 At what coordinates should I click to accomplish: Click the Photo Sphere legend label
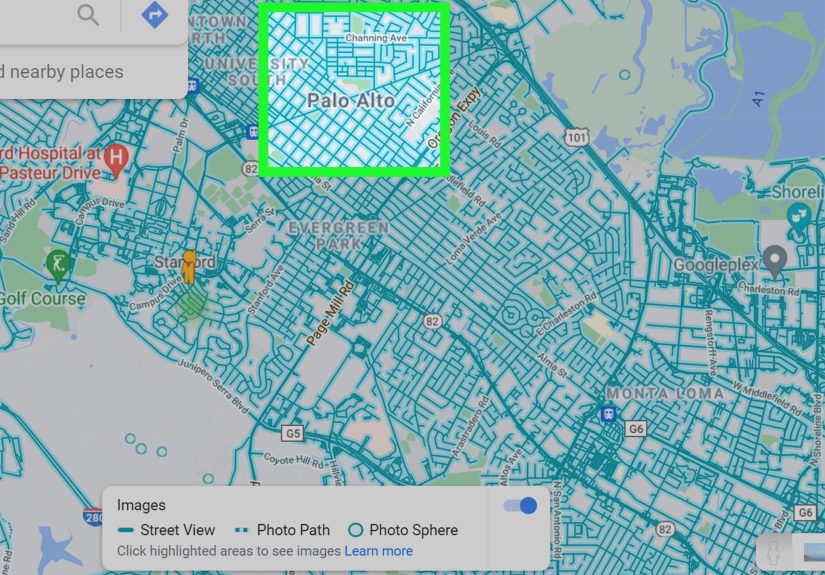click(x=414, y=530)
